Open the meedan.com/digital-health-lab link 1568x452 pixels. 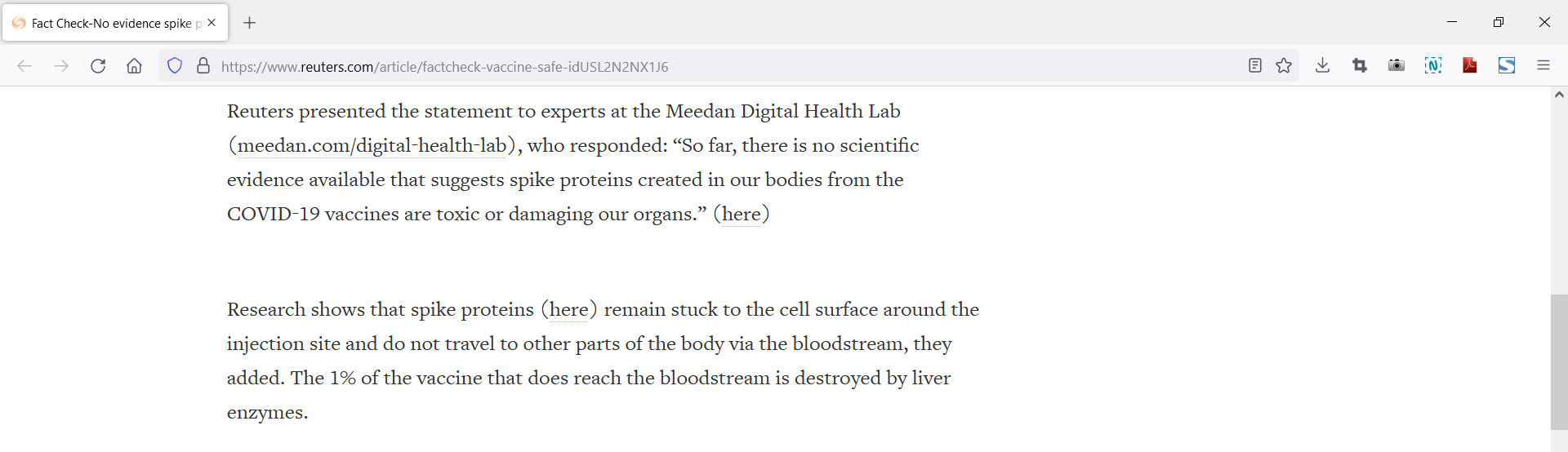coord(372,145)
